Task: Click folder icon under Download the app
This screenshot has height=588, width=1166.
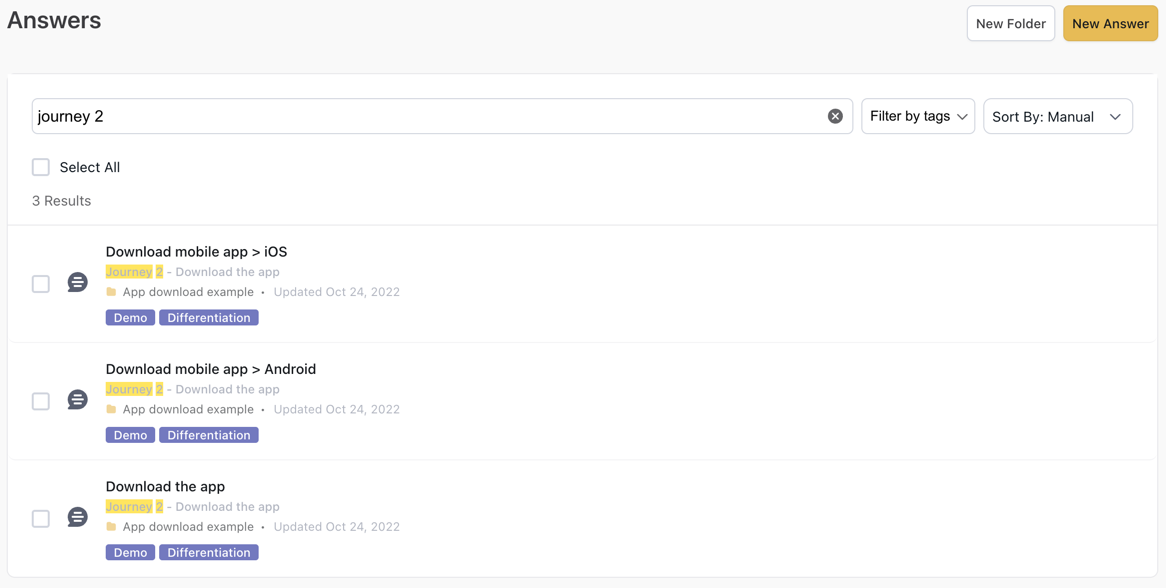Action: [x=111, y=527]
